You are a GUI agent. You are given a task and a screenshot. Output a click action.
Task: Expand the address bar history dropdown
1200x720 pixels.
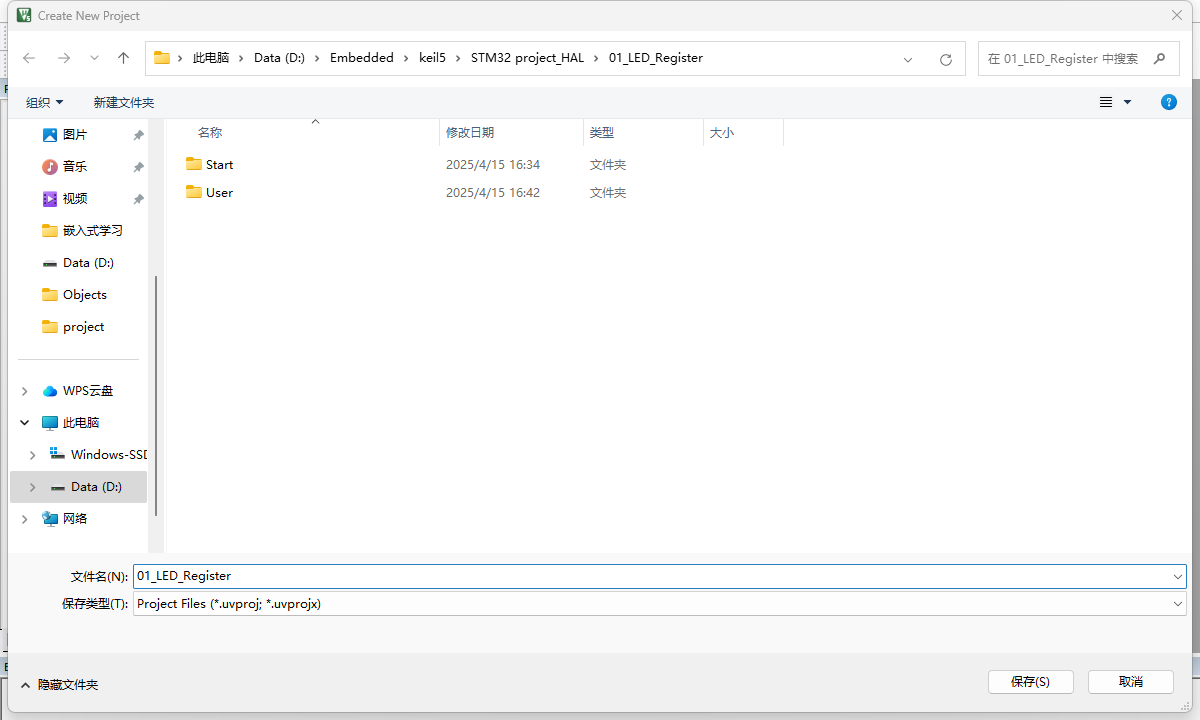pos(908,59)
